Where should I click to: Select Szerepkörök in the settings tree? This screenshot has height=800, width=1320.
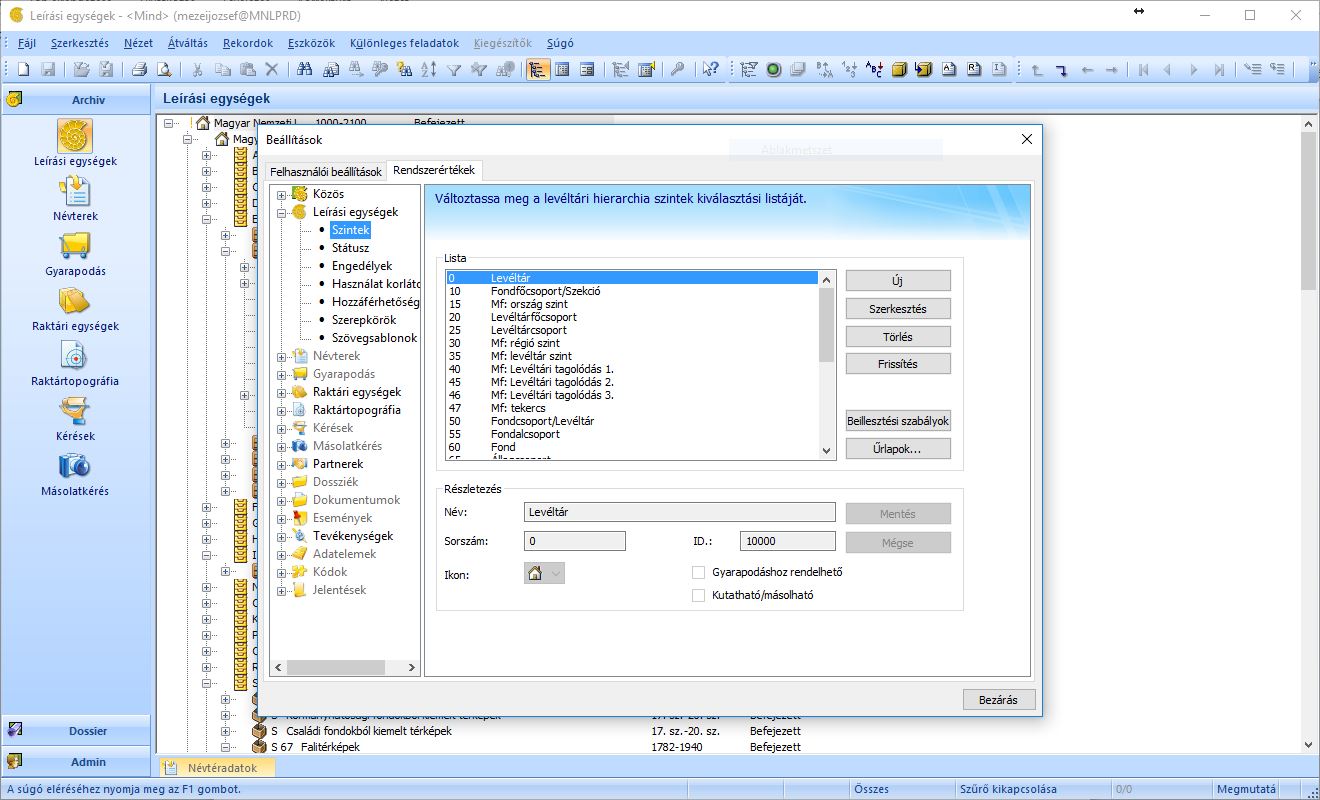pos(364,320)
